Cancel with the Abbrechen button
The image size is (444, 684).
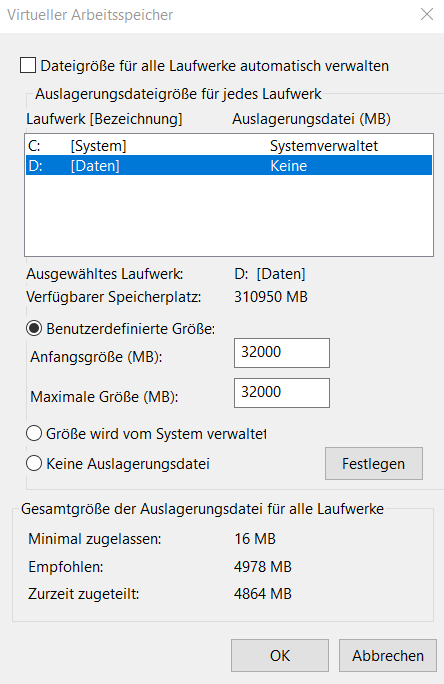click(x=388, y=656)
